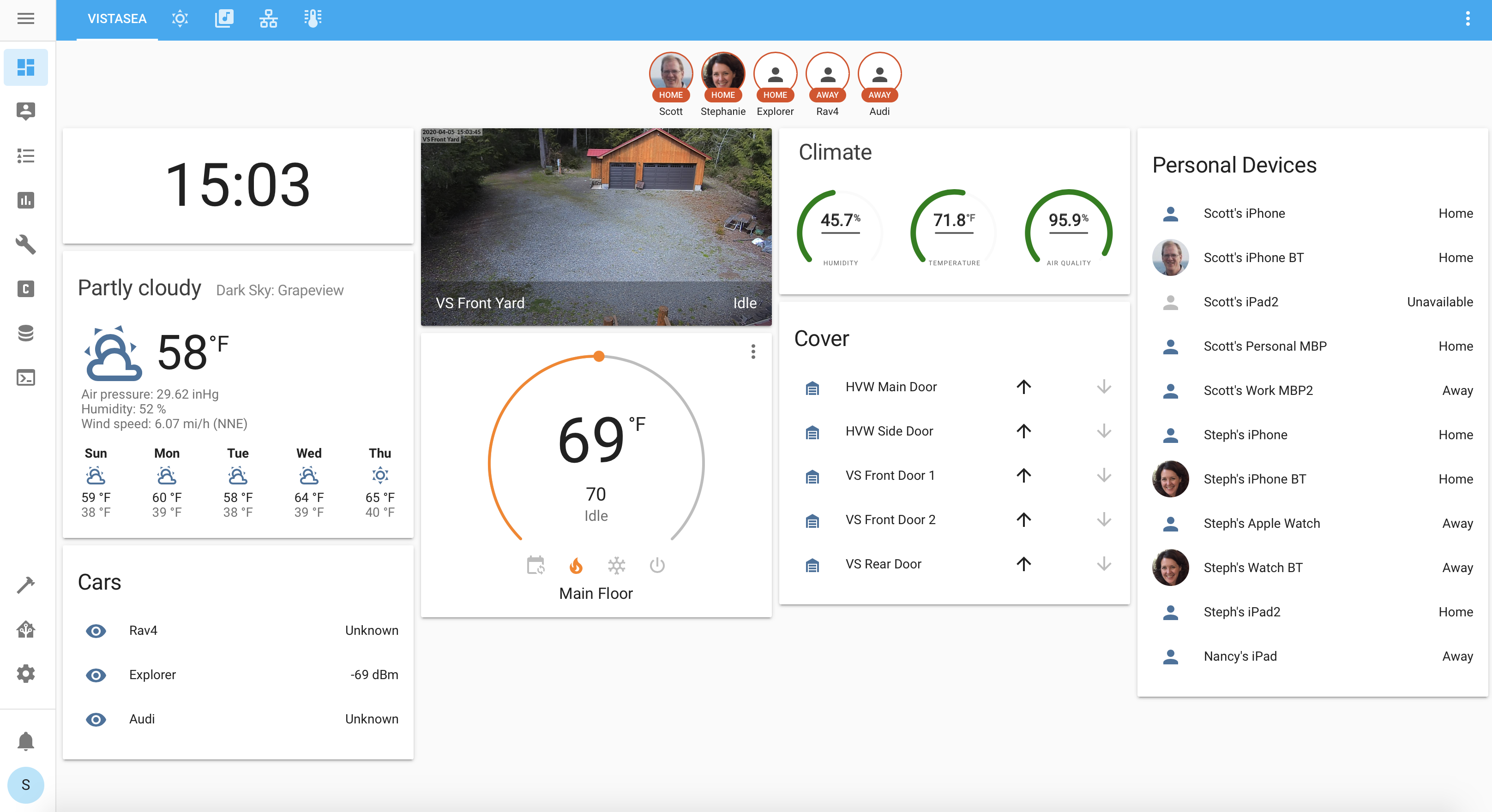Viewport: 1492px width, 812px height.
Task: Switch to the network topology tab
Action: tap(268, 18)
